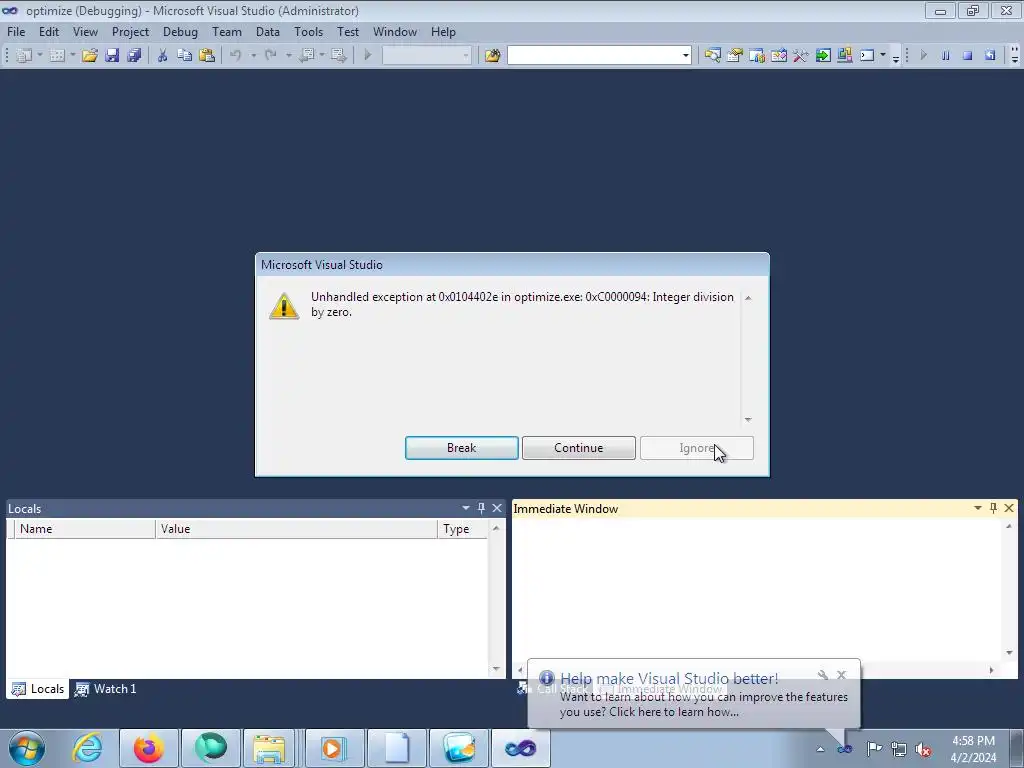Open the Tools menu
The height and width of the screenshot is (768, 1024).
pos(308,31)
